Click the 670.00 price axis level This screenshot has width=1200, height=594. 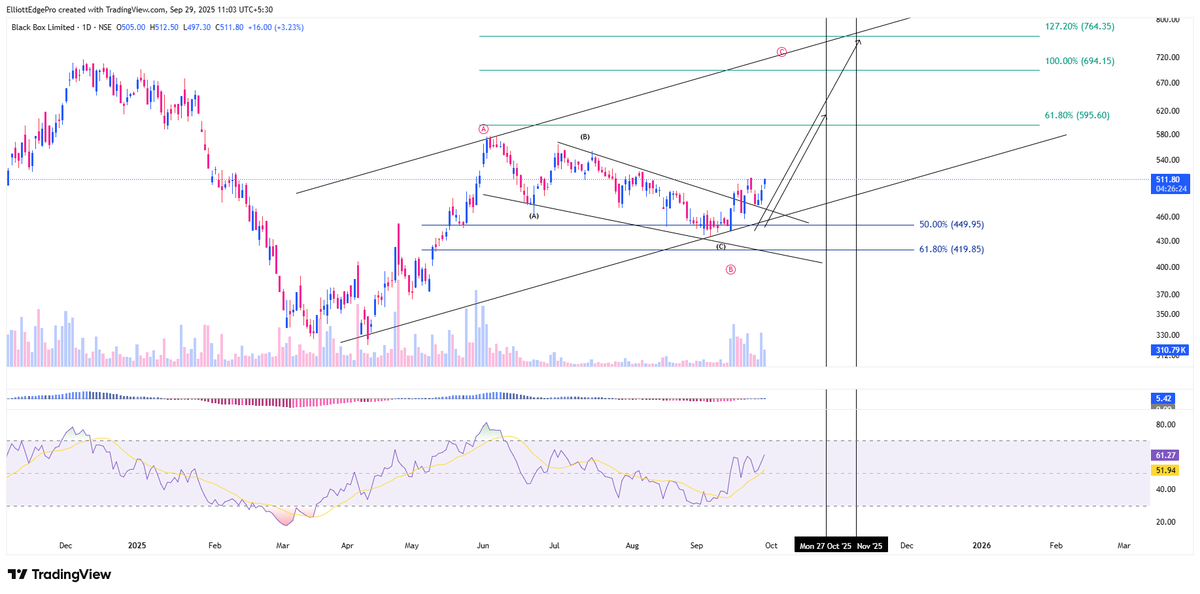click(1168, 83)
